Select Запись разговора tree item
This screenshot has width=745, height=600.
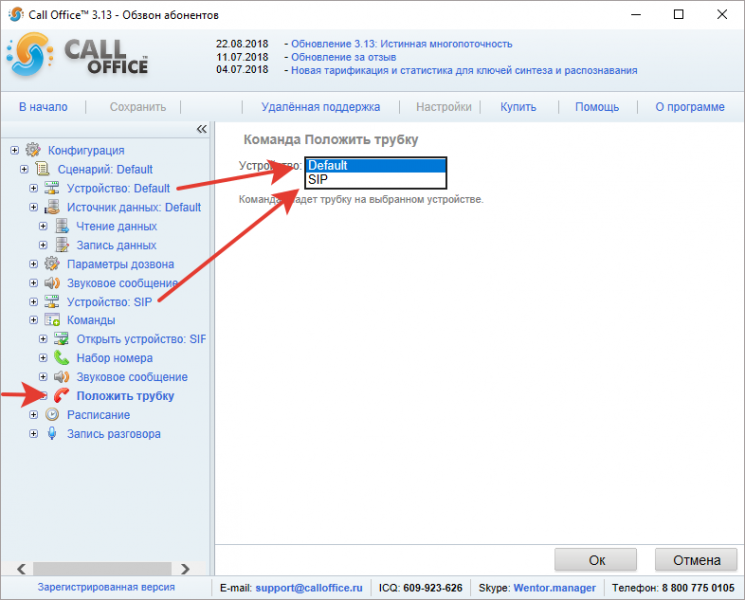click(114, 434)
